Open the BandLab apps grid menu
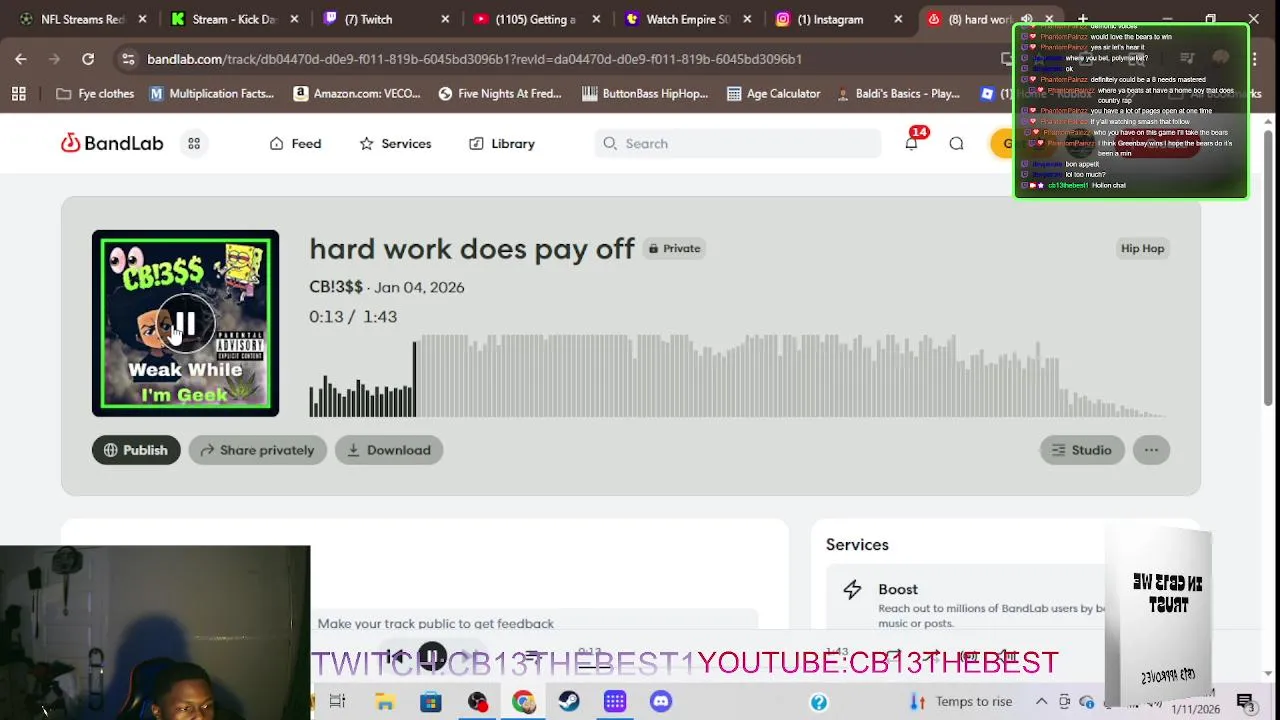Viewport: 1280px width, 720px height. pos(194,143)
